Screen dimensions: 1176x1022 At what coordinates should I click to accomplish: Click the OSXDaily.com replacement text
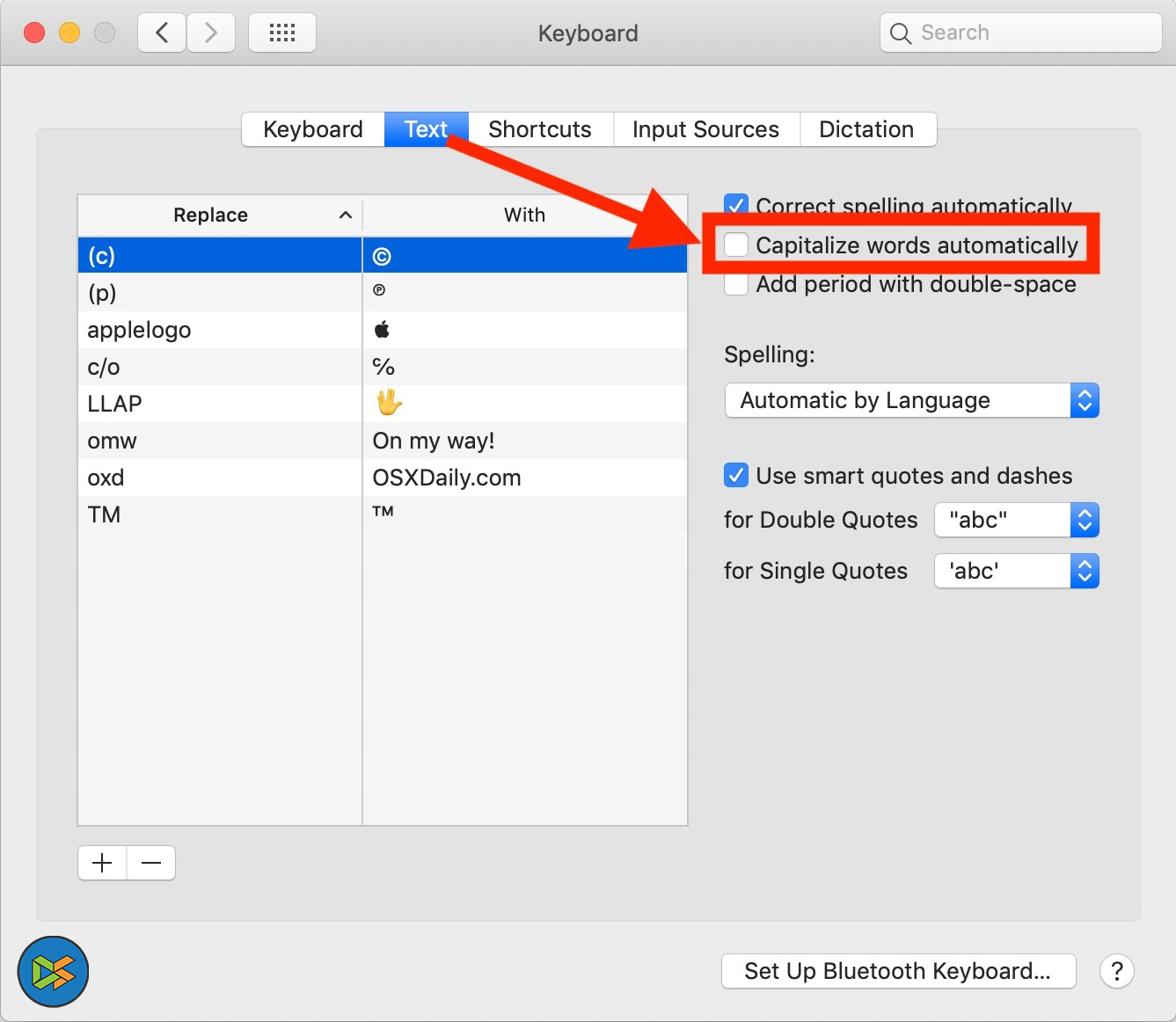pyautogui.click(x=447, y=478)
